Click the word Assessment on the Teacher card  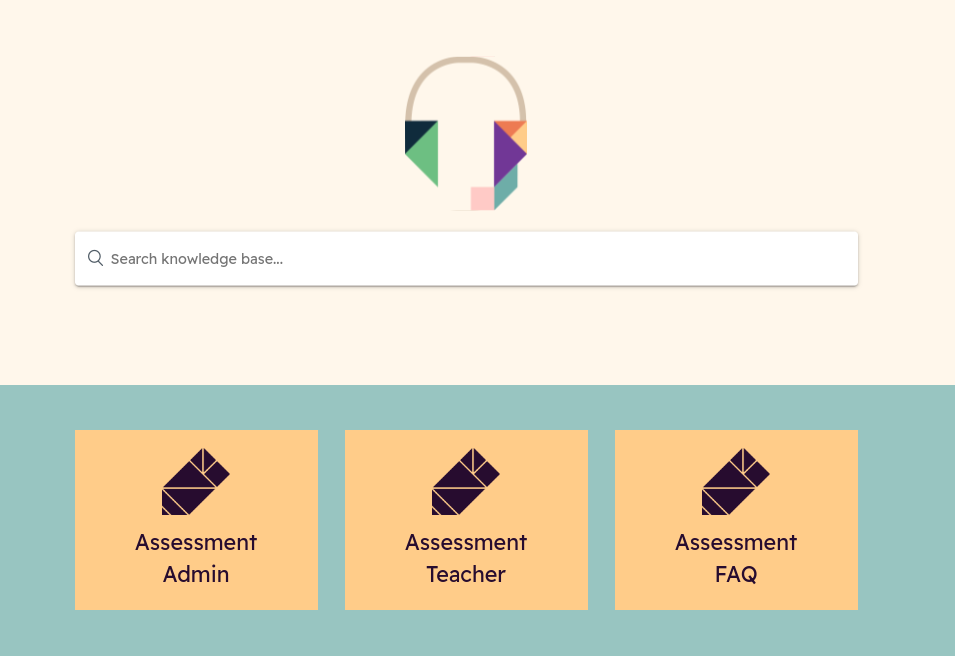[x=466, y=542]
